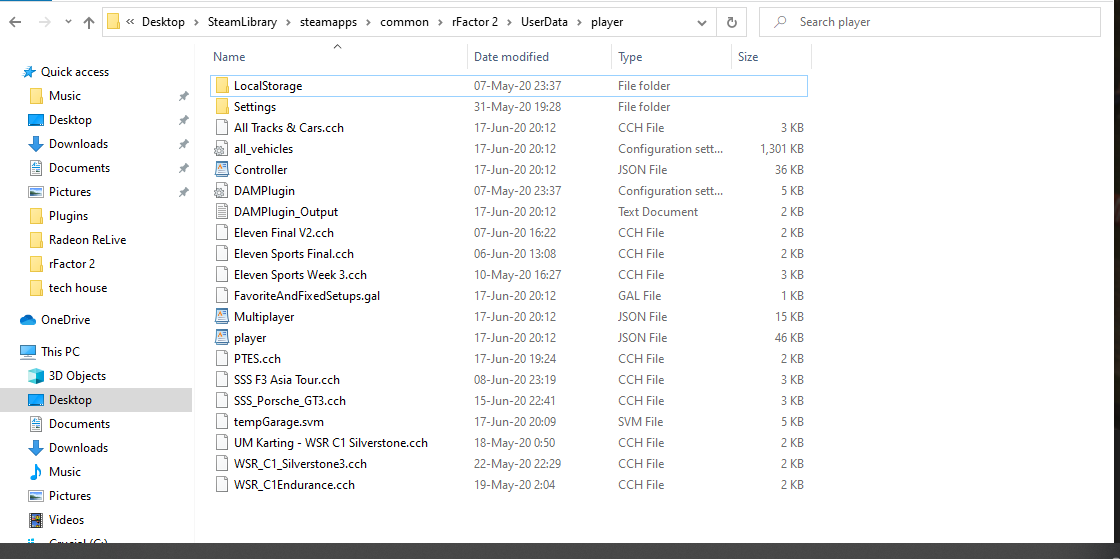Open rFactor 2 folder in sidebar

click(x=71, y=264)
